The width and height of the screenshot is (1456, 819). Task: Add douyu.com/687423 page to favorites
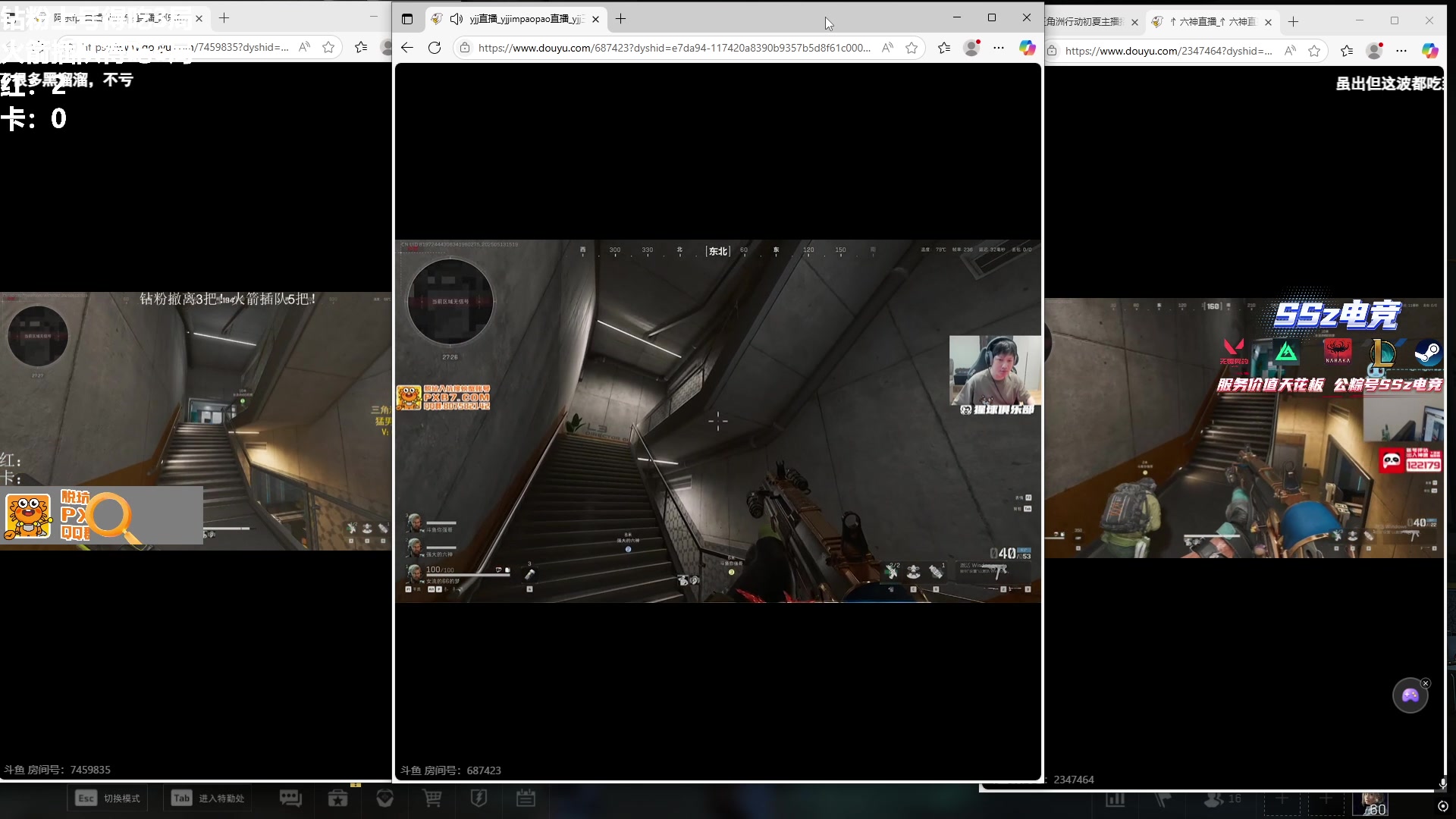(x=912, y=48)
